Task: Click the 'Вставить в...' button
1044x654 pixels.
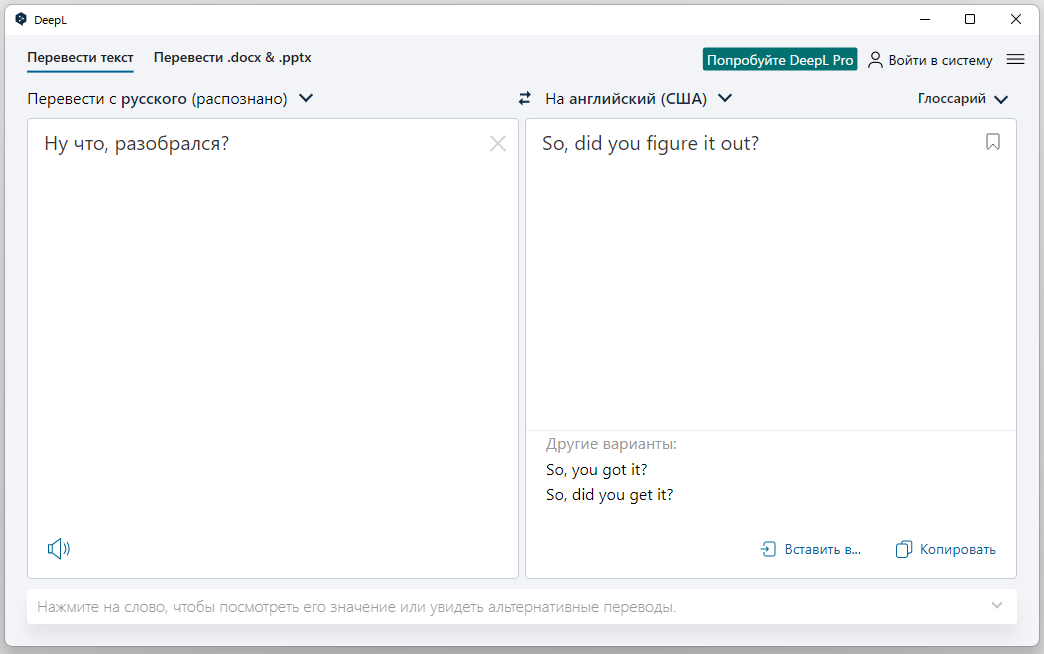Action: [x=810, y=549]
